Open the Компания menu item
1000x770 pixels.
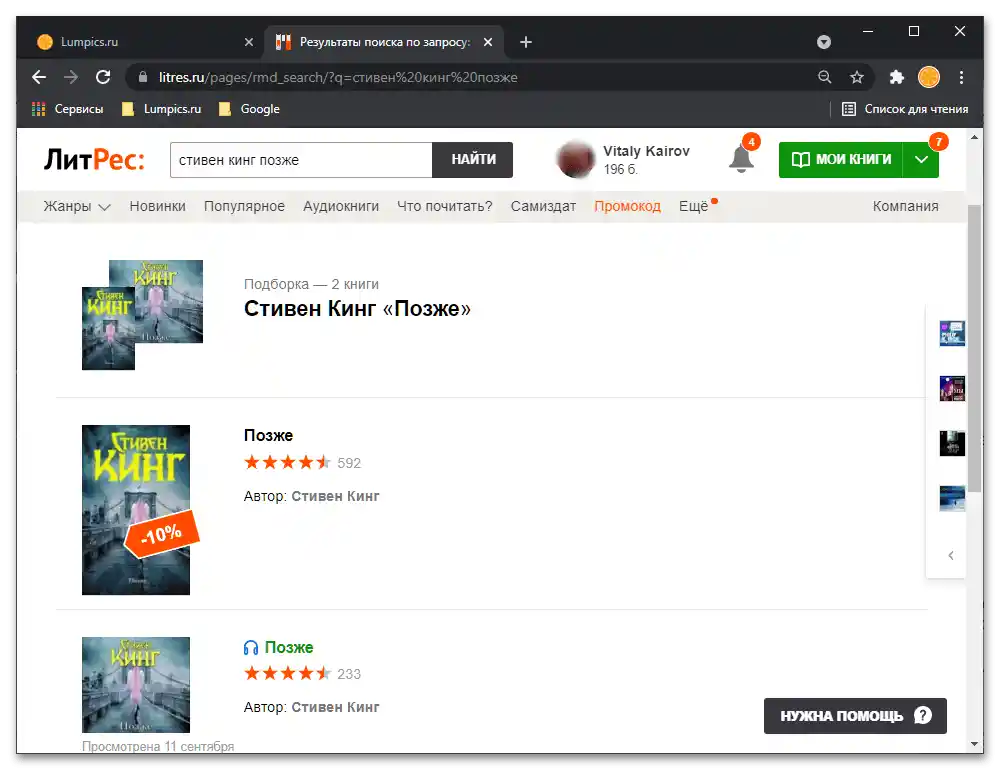[x=906, y=207]
